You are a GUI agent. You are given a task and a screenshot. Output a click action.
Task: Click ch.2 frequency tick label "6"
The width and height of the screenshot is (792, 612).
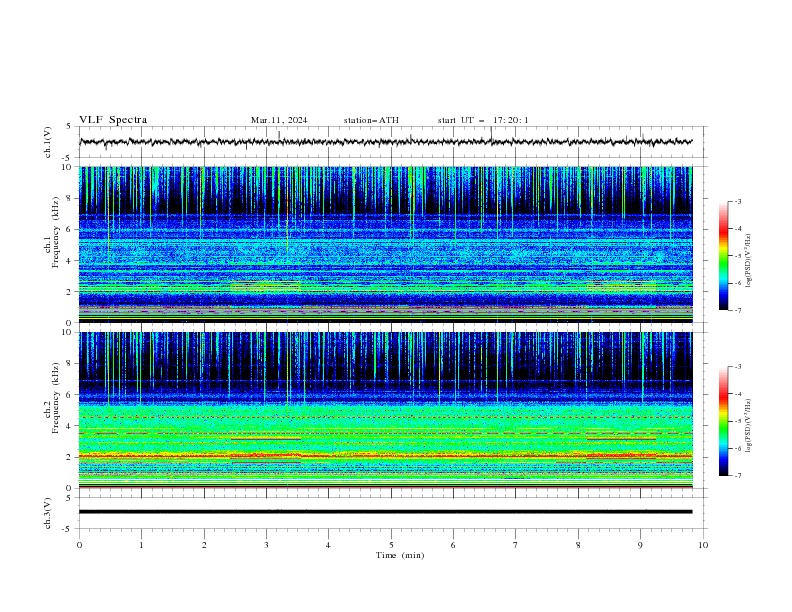point(70,395)
